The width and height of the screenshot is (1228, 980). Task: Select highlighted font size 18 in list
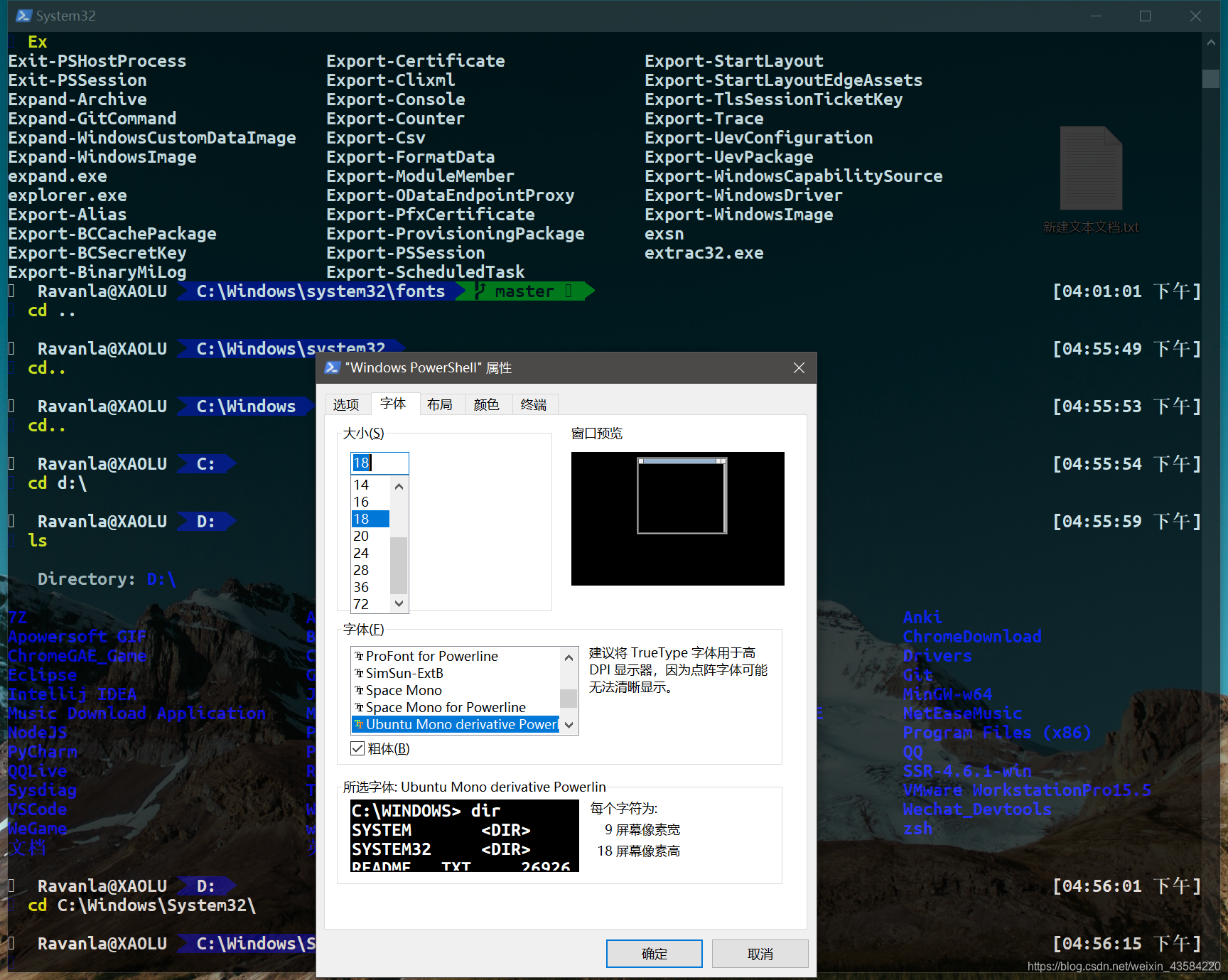(x=370, y=519)
